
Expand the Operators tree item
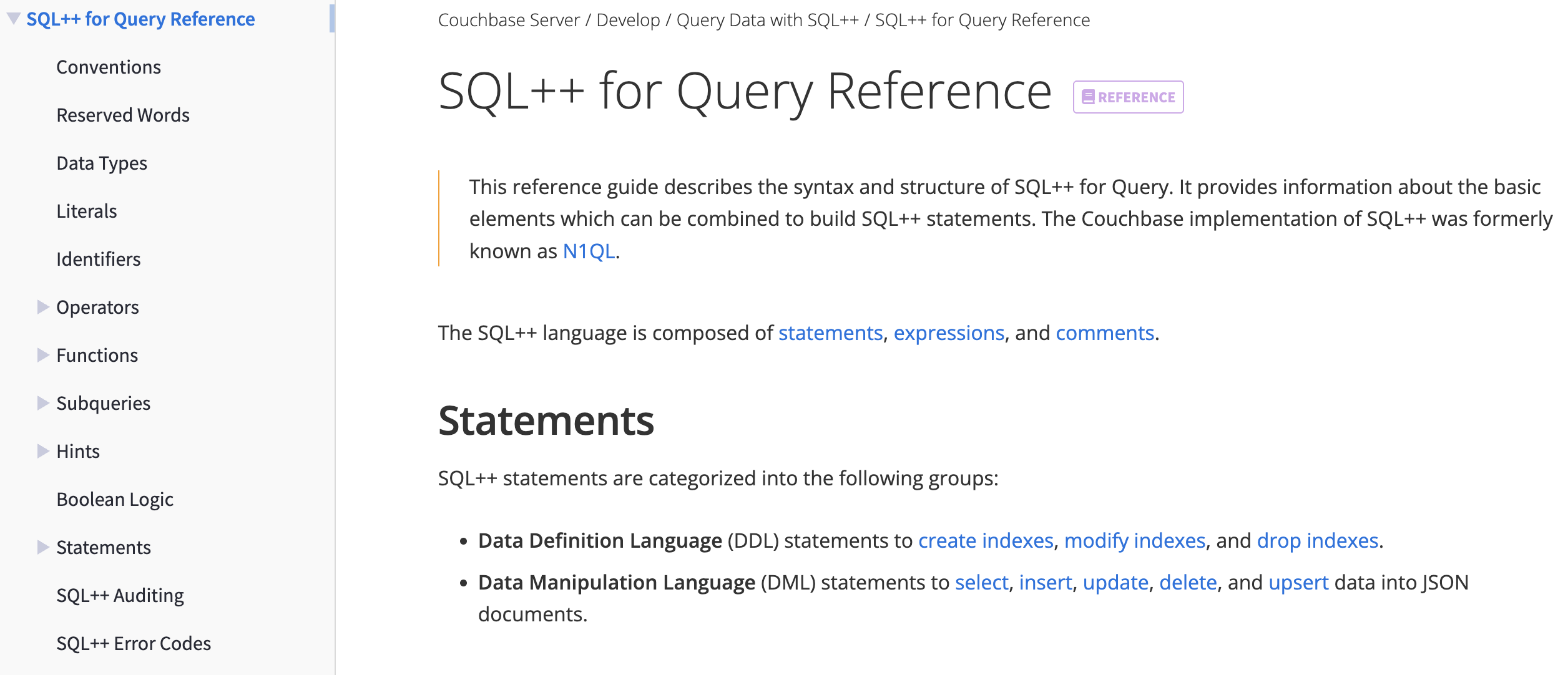[x=42, y=307]
